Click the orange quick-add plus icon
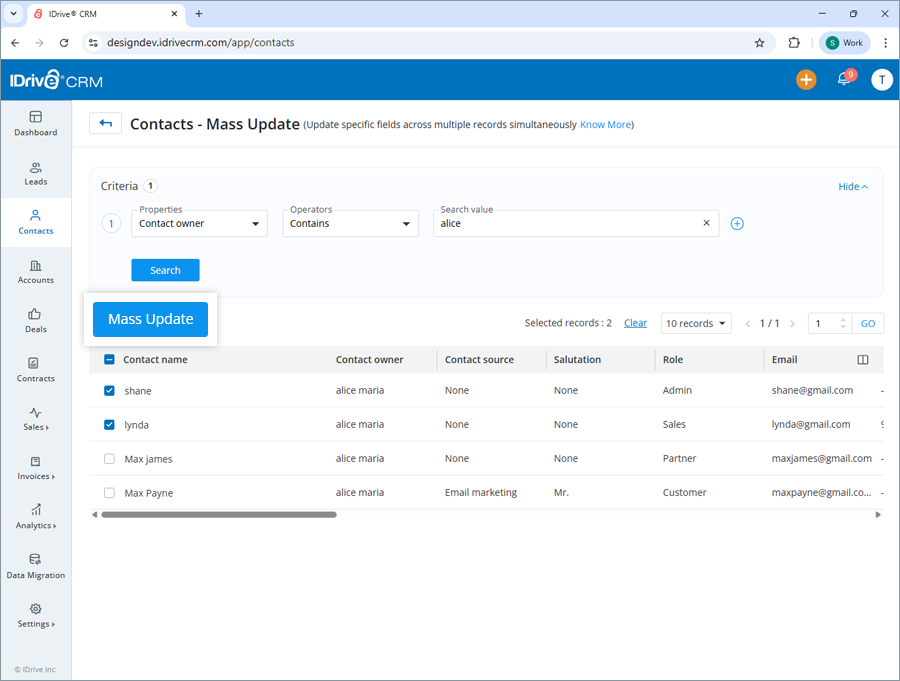This screenshot has width=900, height=681. [x=806, y=78]
